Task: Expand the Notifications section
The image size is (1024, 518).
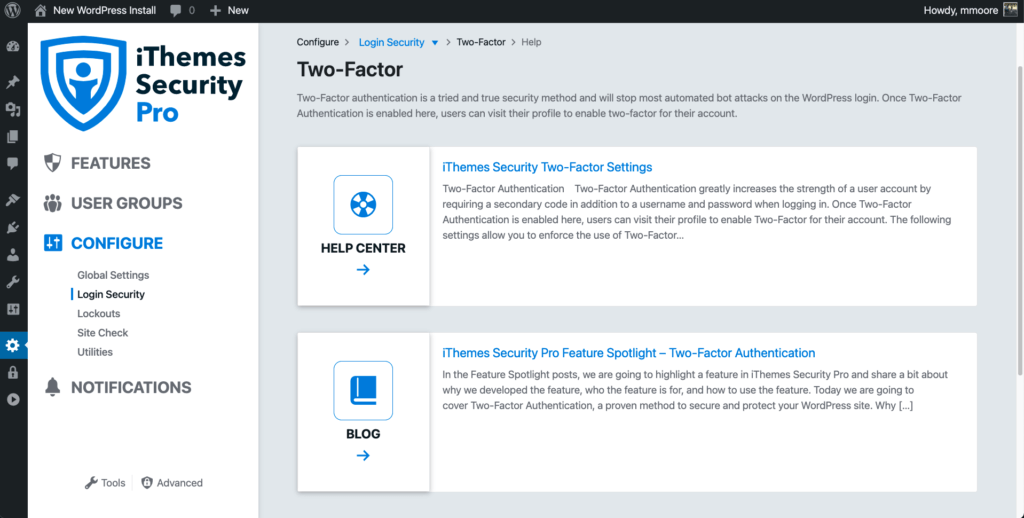Action: (130, 387)
